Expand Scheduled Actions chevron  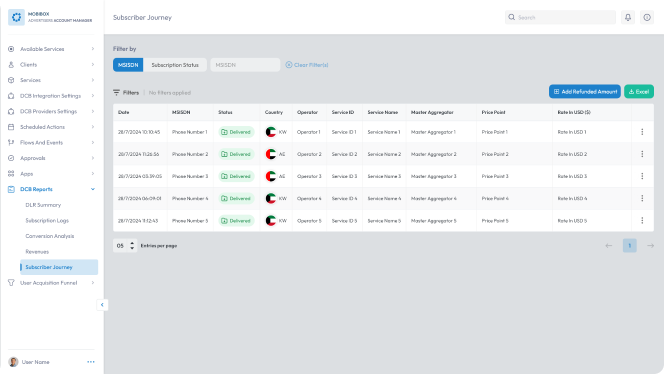pyautogui.click(x=93, y=127)
